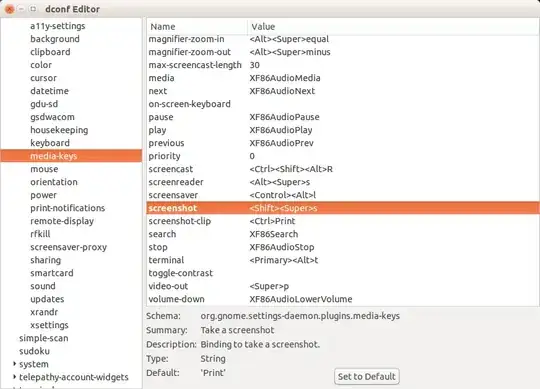
Task: Select simple-scan in the tree
Action: [x=43, y=338]
